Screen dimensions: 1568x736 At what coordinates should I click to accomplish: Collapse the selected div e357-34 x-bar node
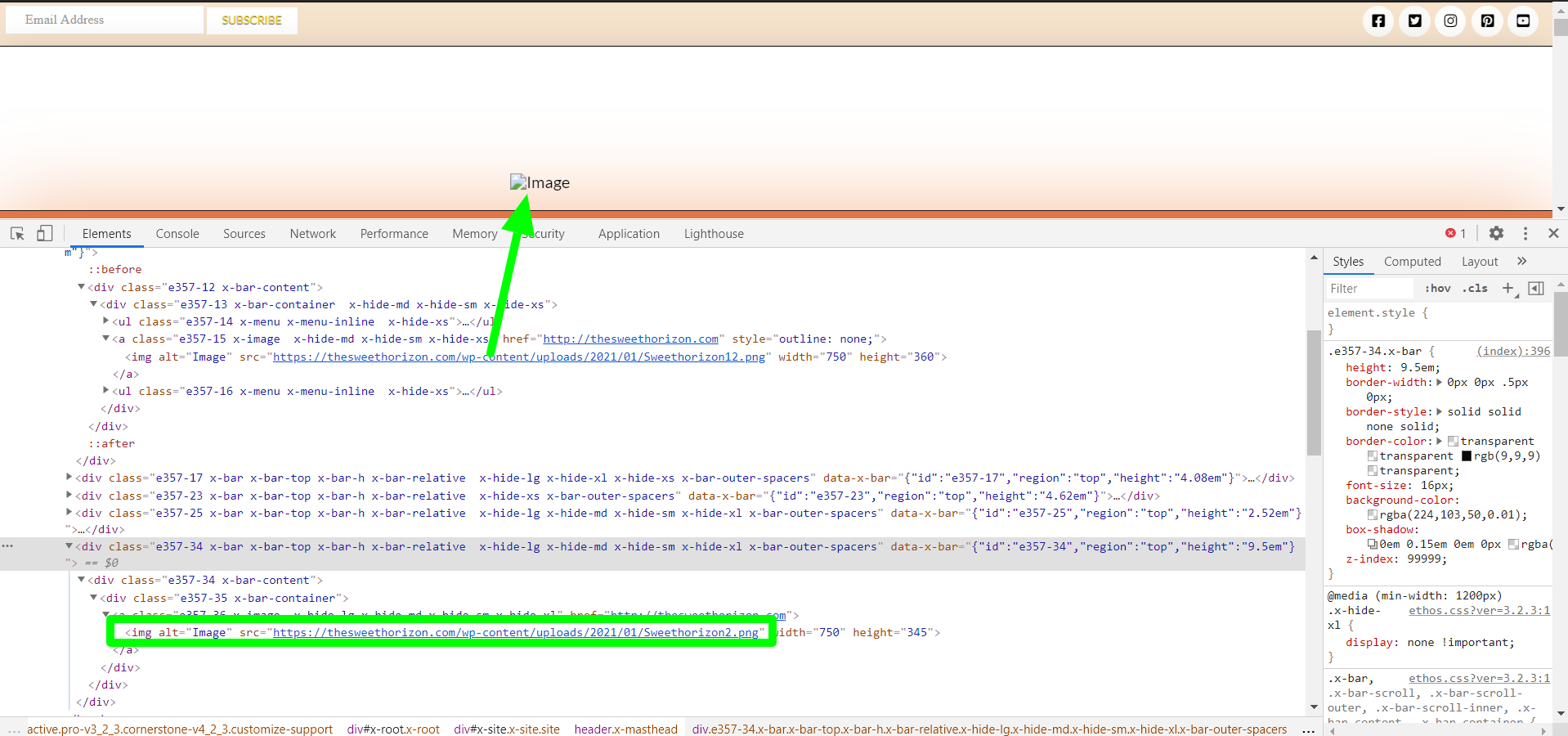[69, 546]
